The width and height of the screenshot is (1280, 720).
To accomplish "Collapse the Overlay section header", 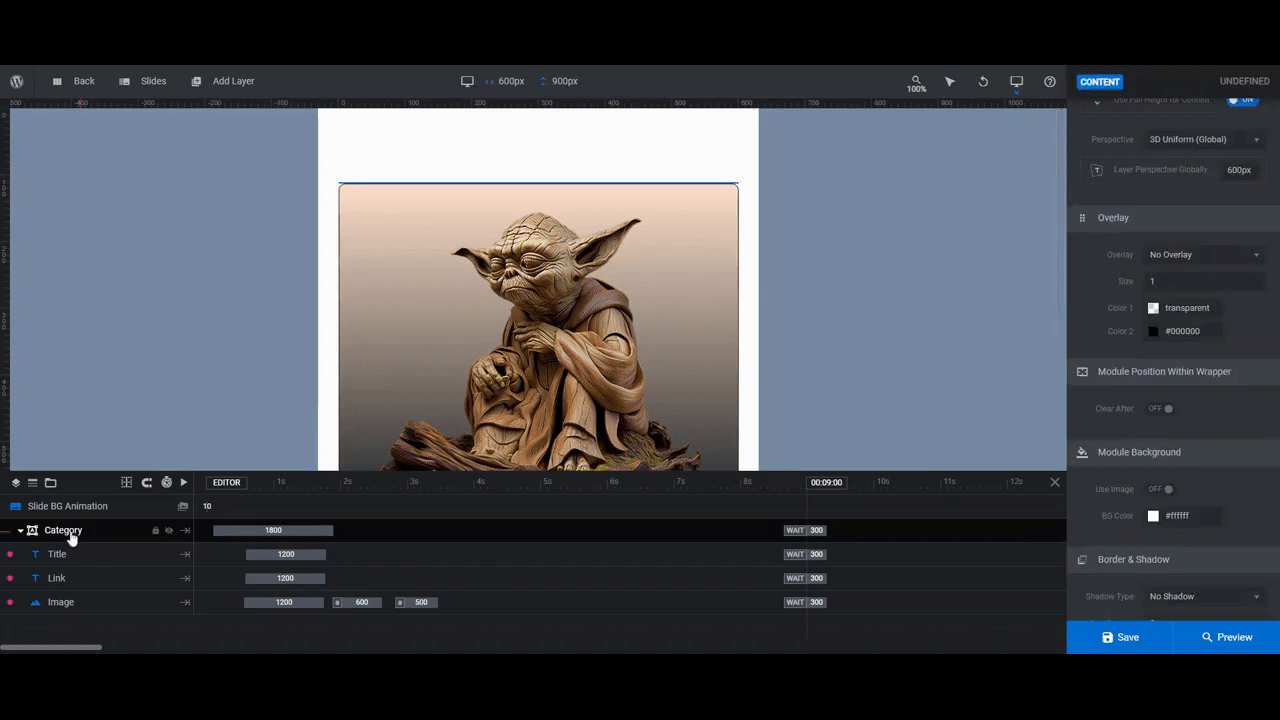I will tap(1174, 218).
